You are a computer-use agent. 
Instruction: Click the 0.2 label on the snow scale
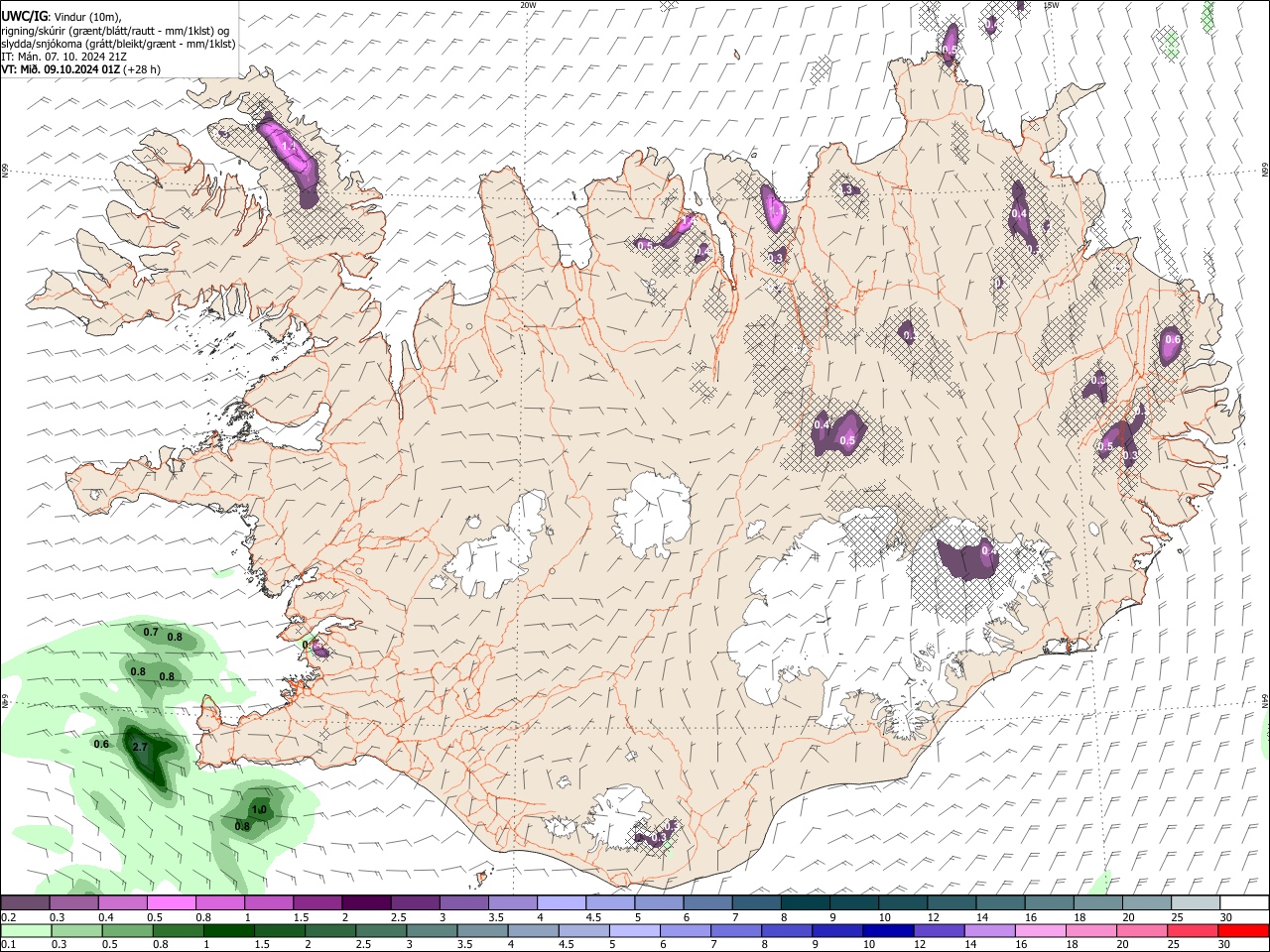click(9, 917)
